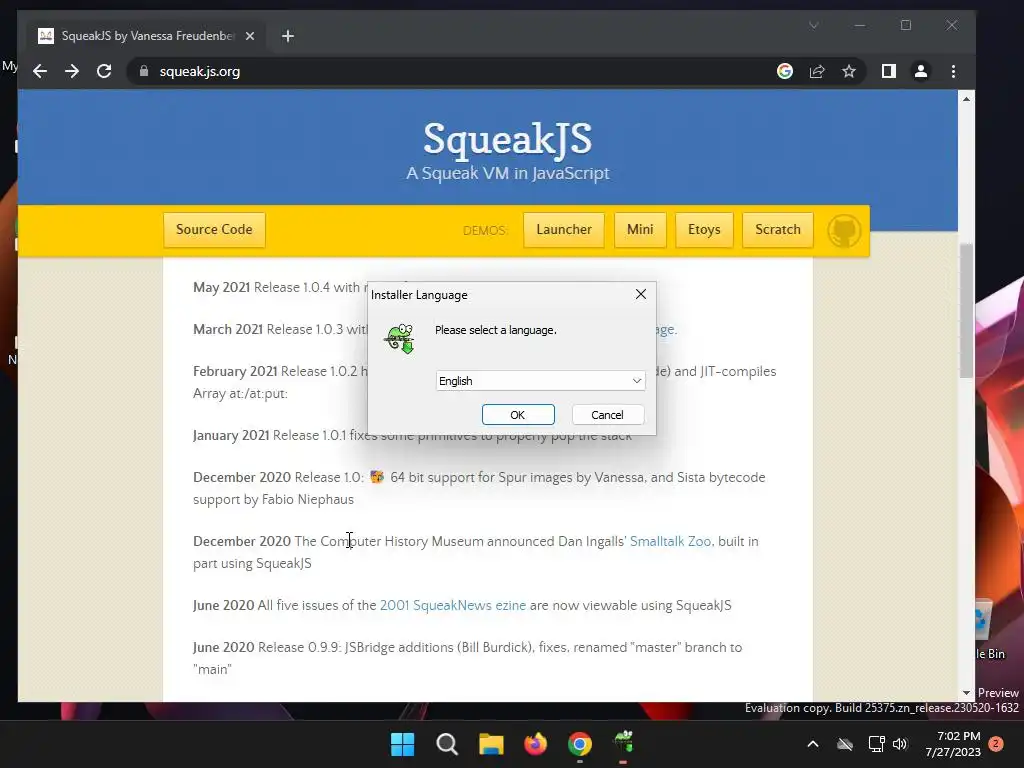Bookmark this page with the star

[x=848, y=71]
